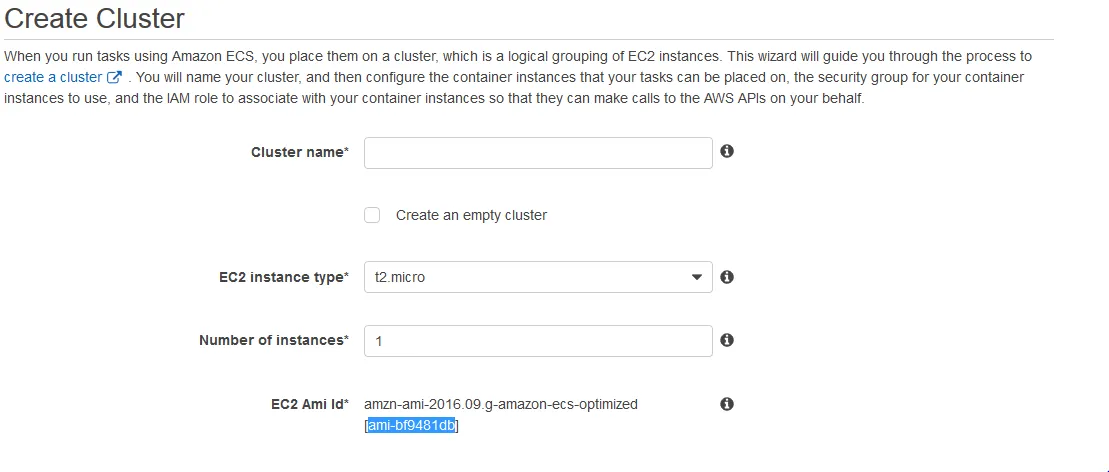Select the t2.micro value in the dropdown
The image size is (1109, 472).
(x=400, y=277)
